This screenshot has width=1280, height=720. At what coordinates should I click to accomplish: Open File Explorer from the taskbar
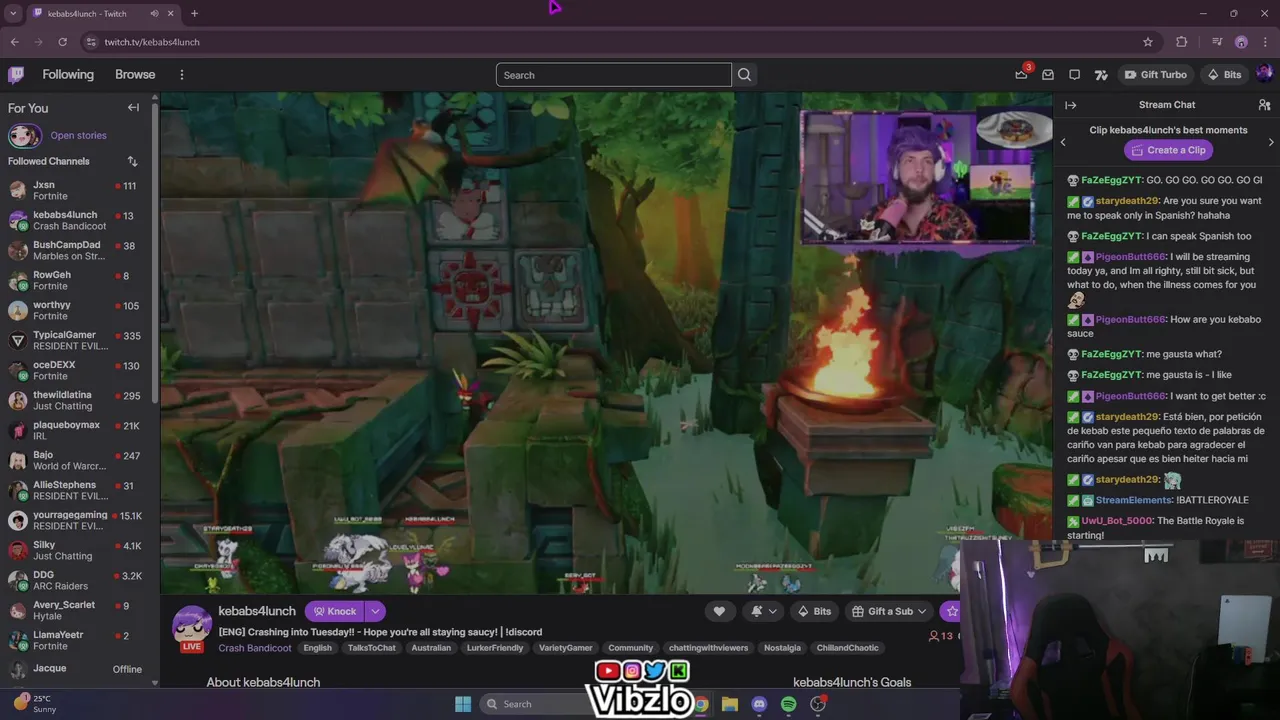(730, 704)
